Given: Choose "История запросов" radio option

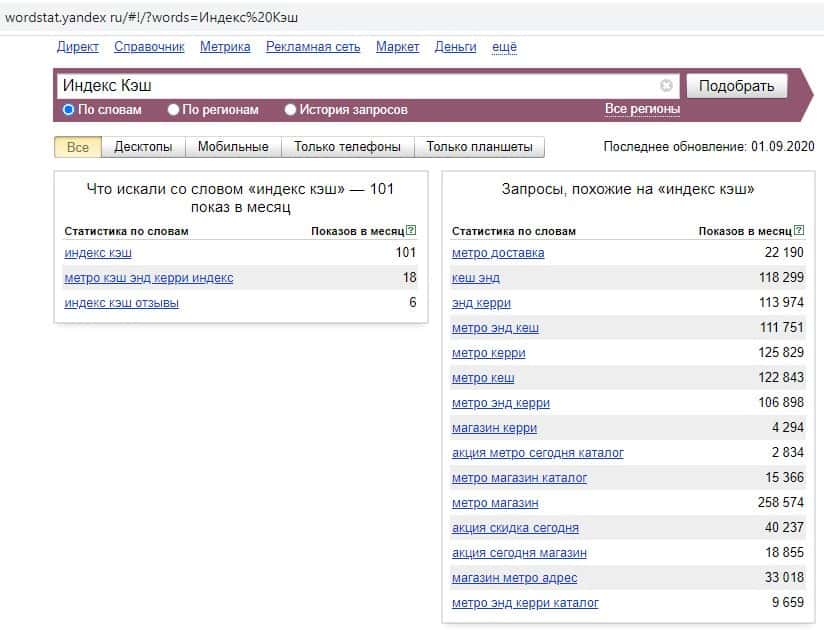Looking at the screenshot, I should pos(291,110).
